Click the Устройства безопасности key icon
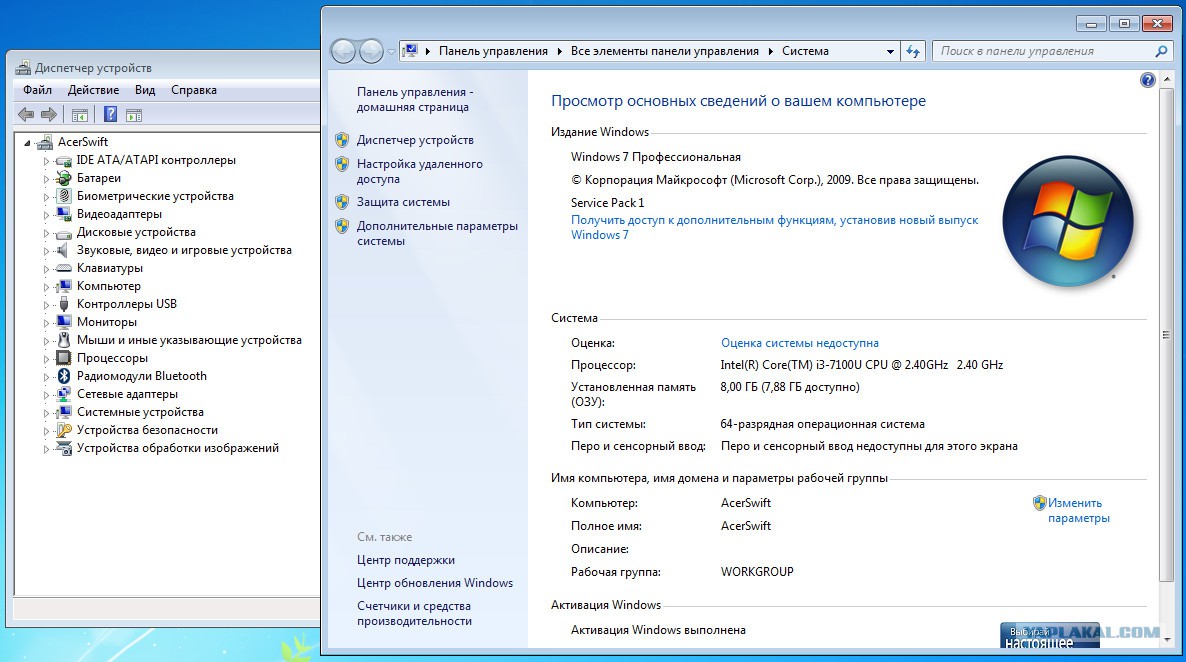The width and height of the screenshot is (1186, 662). (64, 430)
